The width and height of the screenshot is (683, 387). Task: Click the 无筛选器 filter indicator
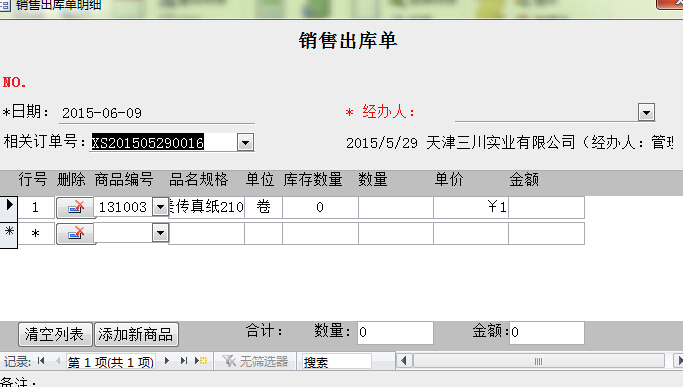(255, 361)
